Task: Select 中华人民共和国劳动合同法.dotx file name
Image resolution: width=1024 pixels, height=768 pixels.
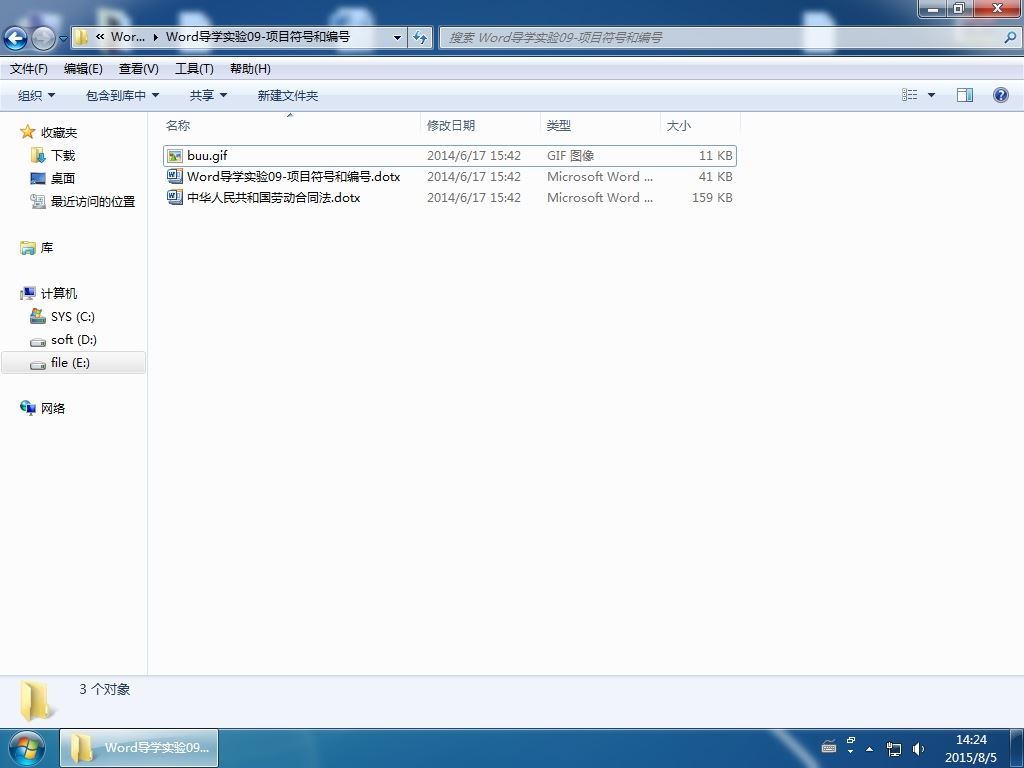Action: (274, 197)
